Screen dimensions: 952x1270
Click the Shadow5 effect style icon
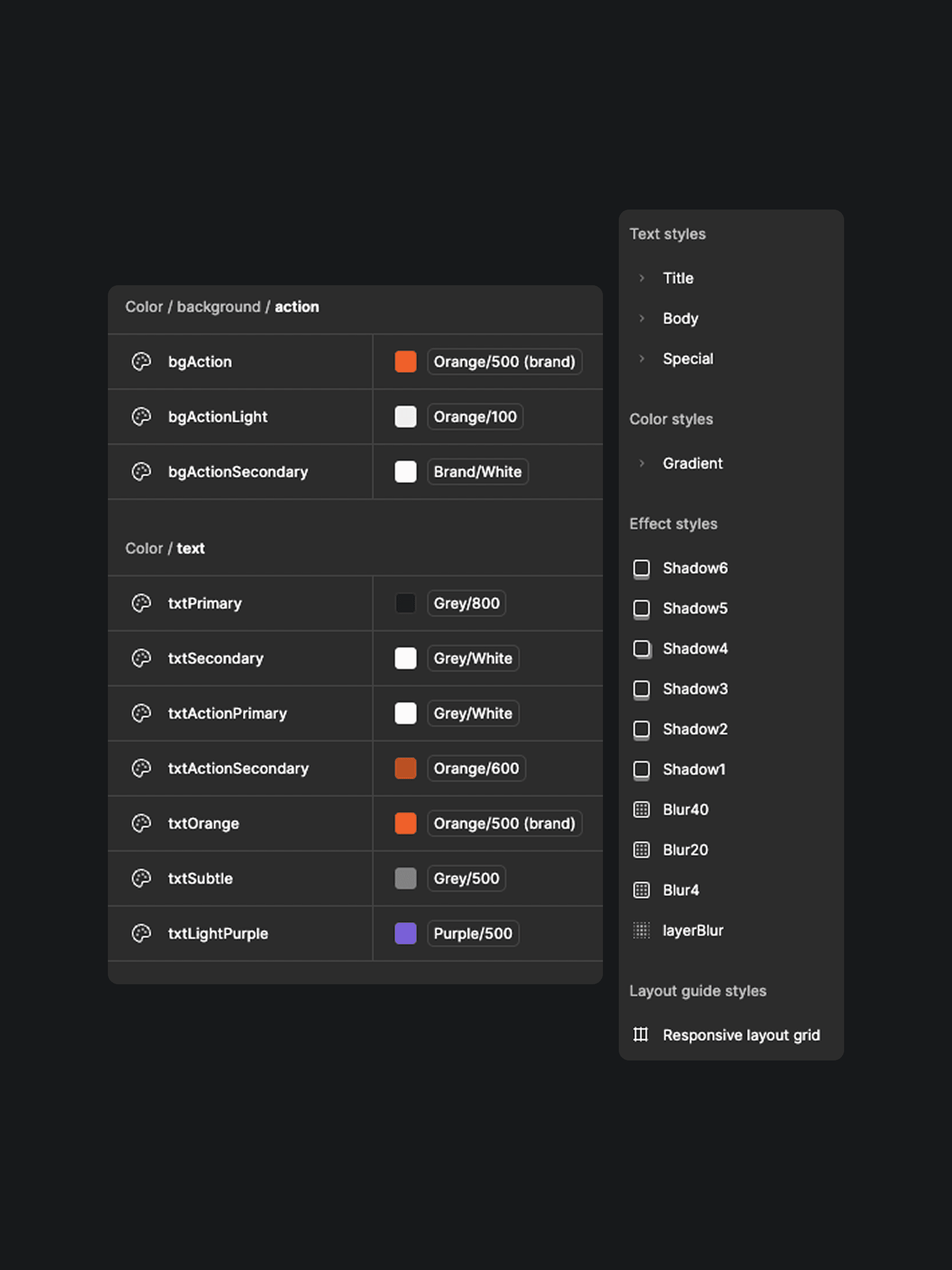pos(642,609)
